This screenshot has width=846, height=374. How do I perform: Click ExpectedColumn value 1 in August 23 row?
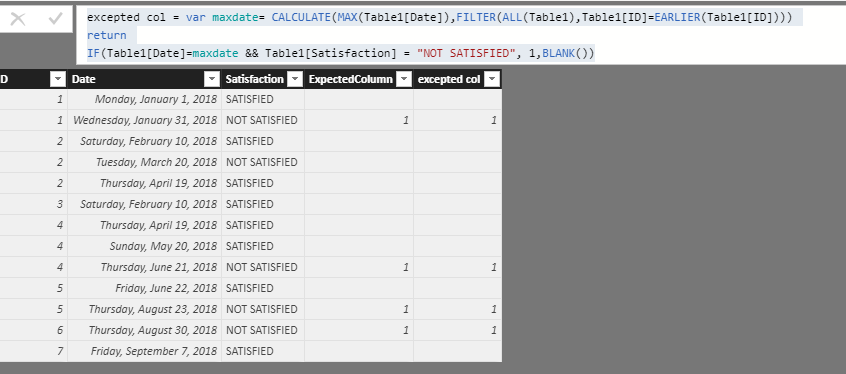point(406,310)
